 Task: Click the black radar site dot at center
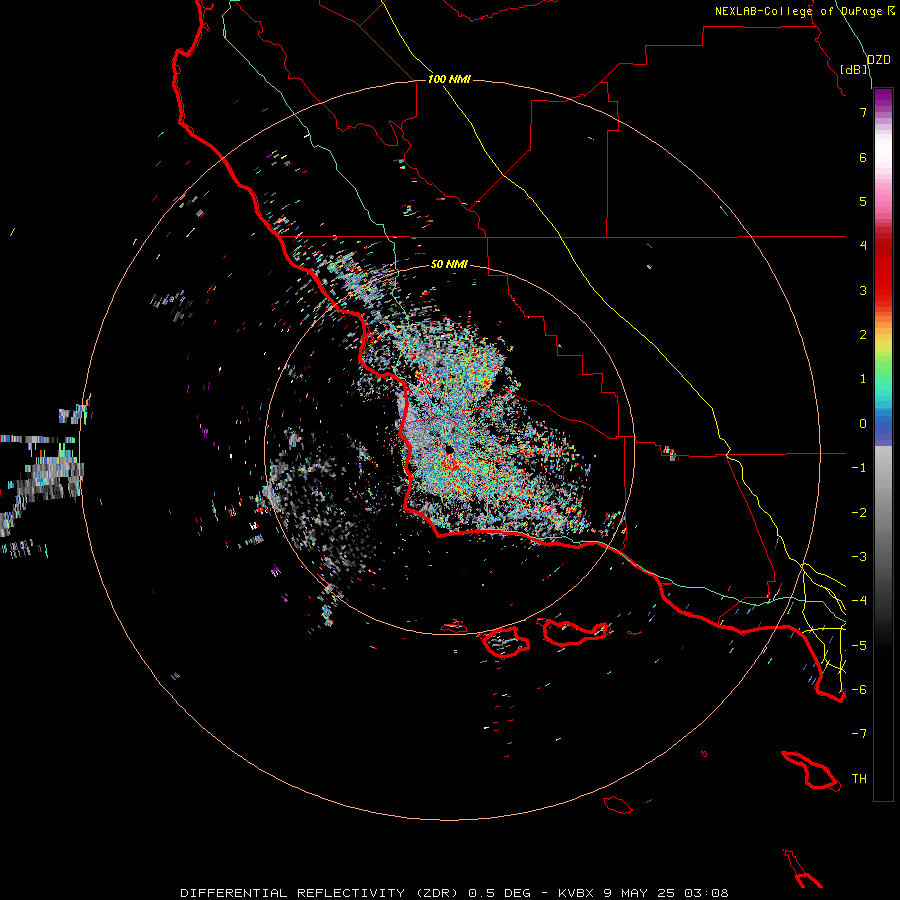pos(449,449)
